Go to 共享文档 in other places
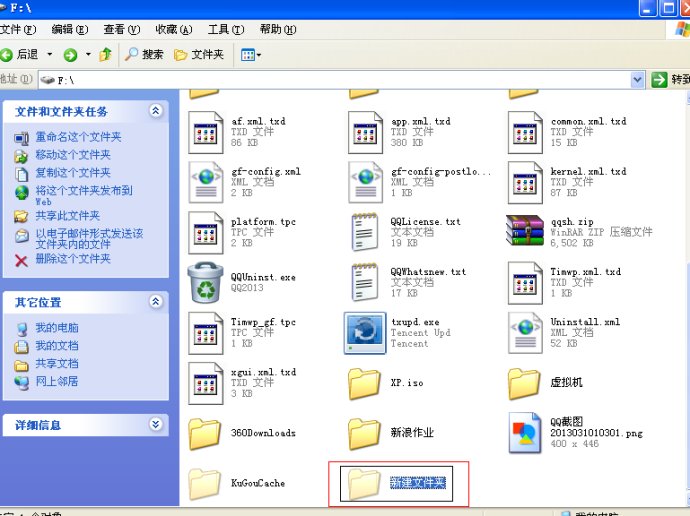The image size is (690, 516). [x=57, y=364]
